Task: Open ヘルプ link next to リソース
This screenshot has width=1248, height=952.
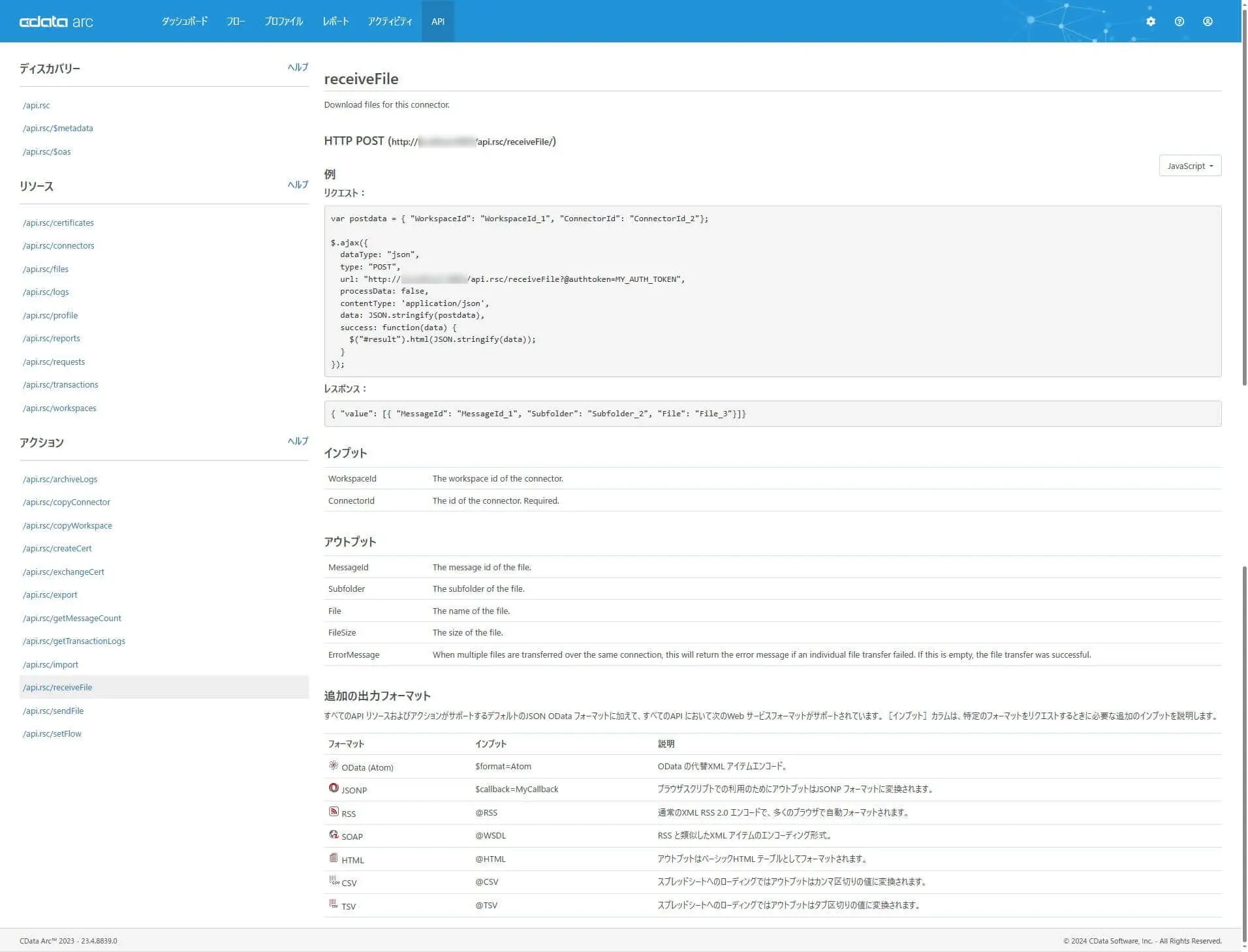Action: (x=298, y=185)
